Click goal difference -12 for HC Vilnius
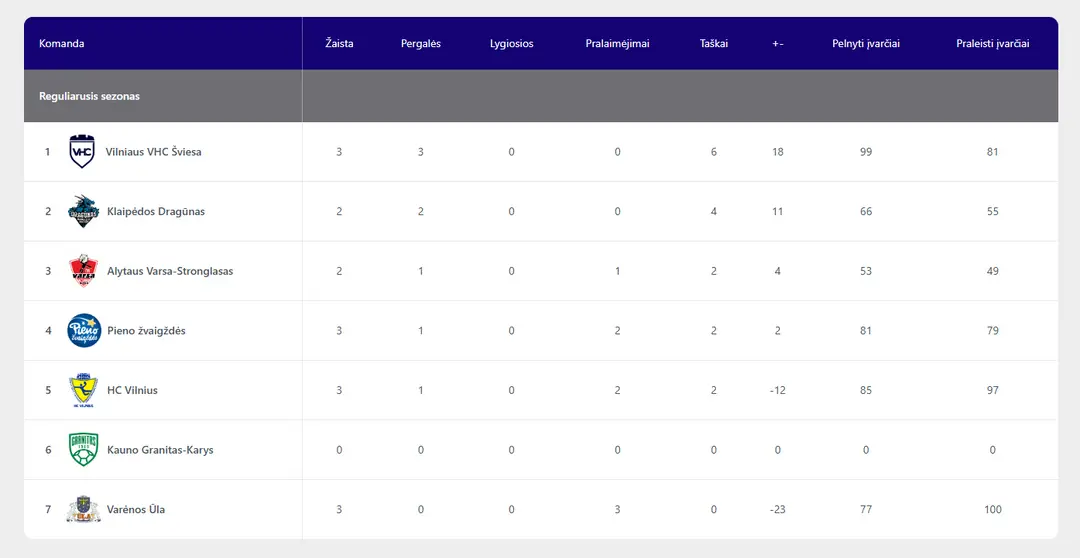This screenshot has height=558, width=1080. (778, 390)
